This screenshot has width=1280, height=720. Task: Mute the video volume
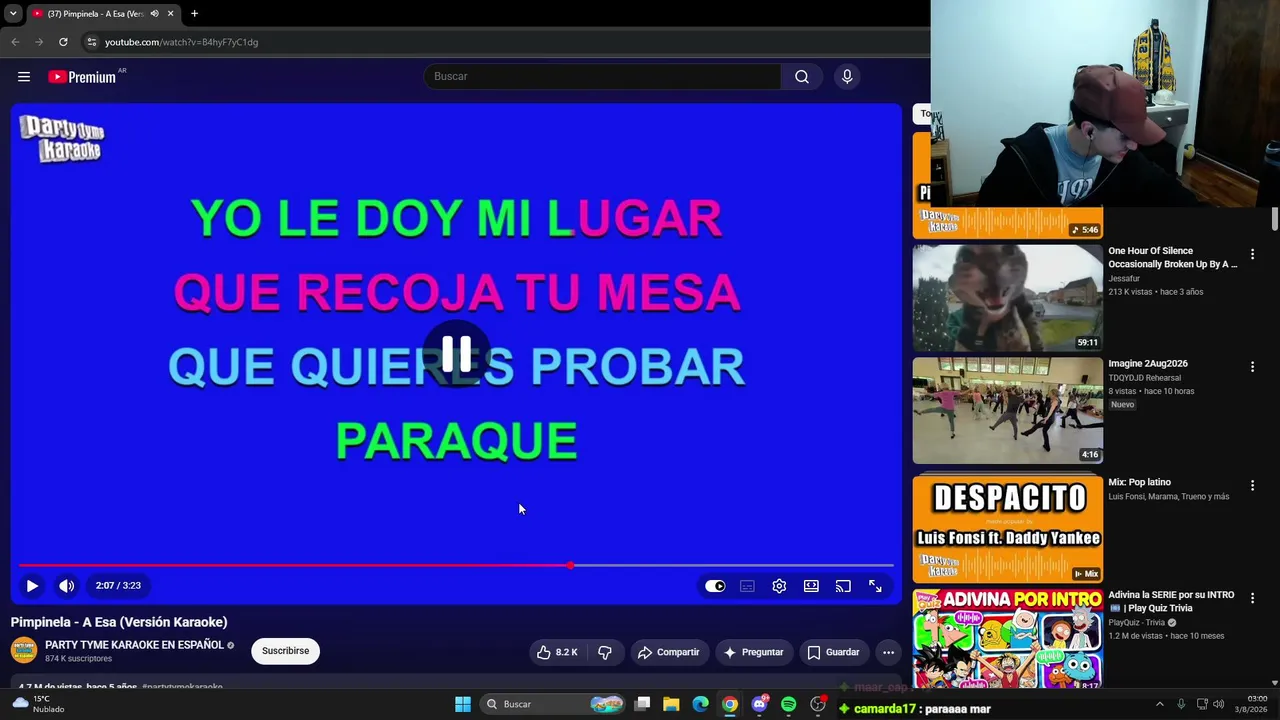click(66, 586)
